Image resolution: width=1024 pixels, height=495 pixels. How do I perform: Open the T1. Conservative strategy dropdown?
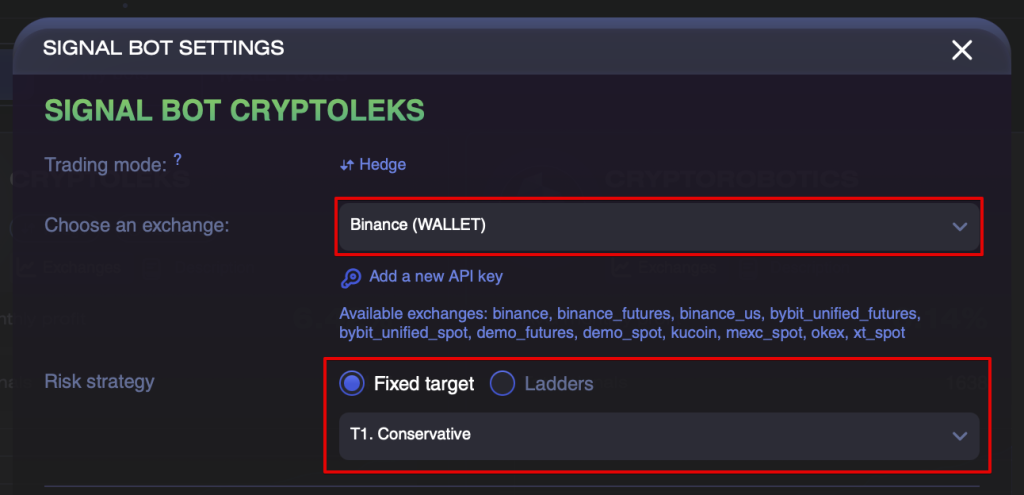pyautogui.click(x=659, y=436)
